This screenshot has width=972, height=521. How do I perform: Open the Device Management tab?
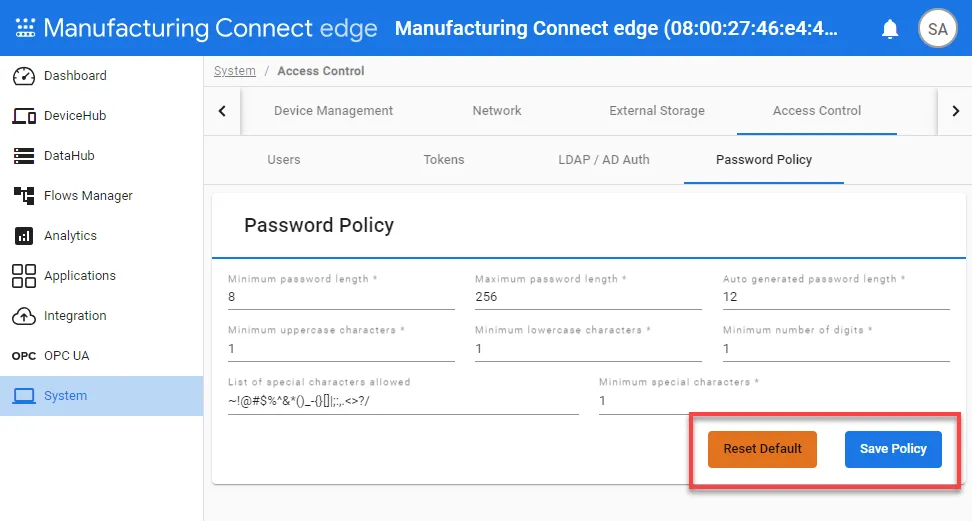pyautogui.click(x=334, y=110)
